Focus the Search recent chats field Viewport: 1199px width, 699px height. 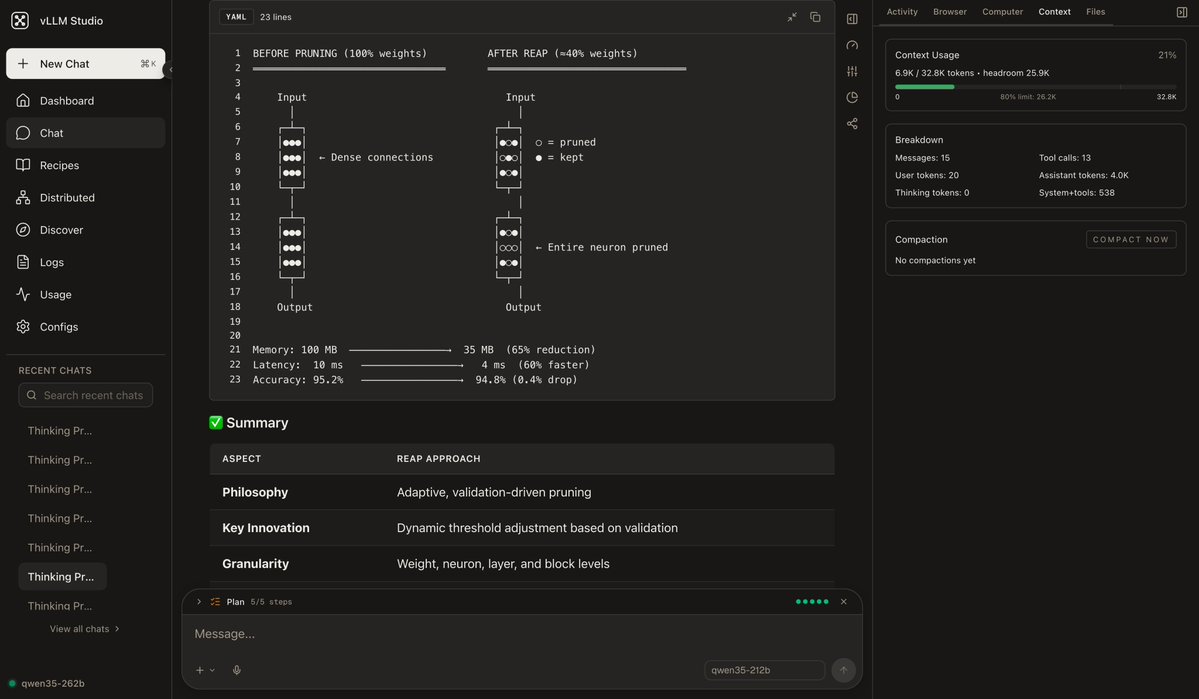point(86,395)
